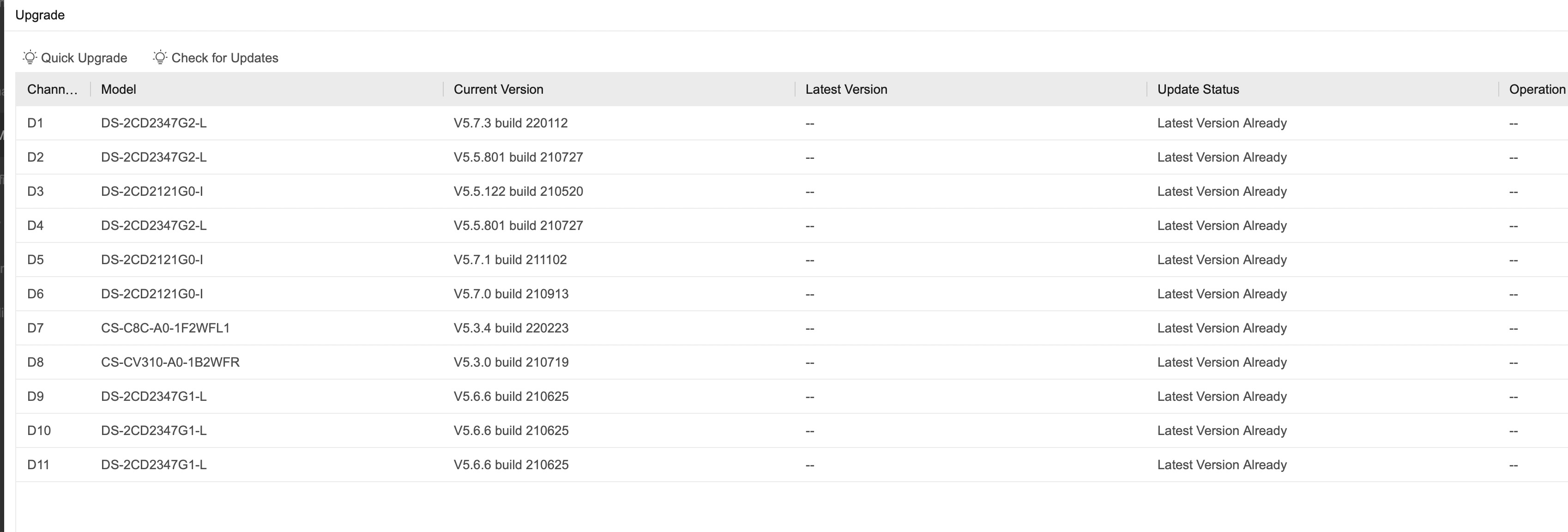Image resolution: width=1568 pixels, height=532 pixels.
Task: Click the truncated Channel column header
Action: point(52,90)
